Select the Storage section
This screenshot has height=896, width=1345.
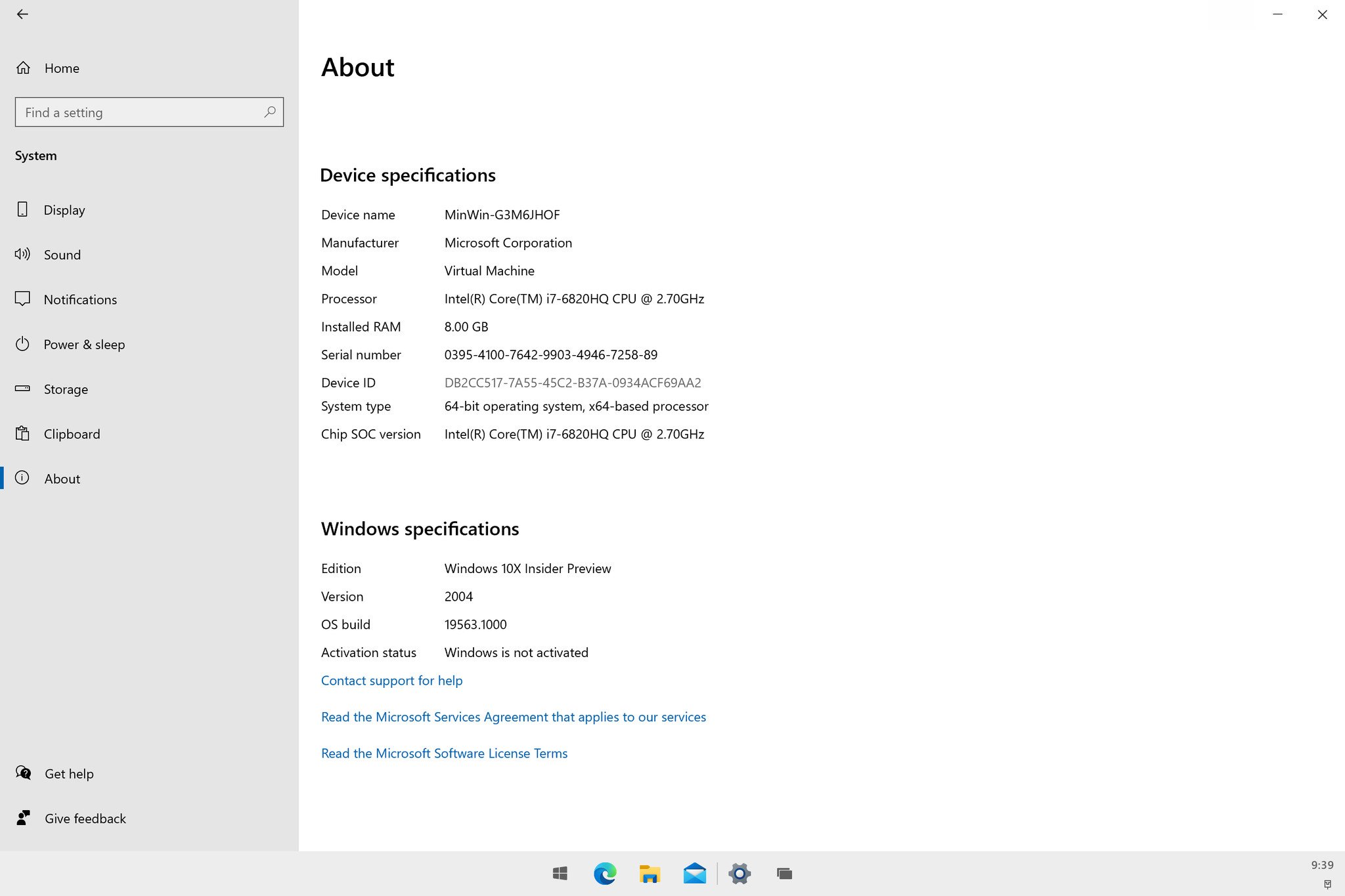(65, 389)
